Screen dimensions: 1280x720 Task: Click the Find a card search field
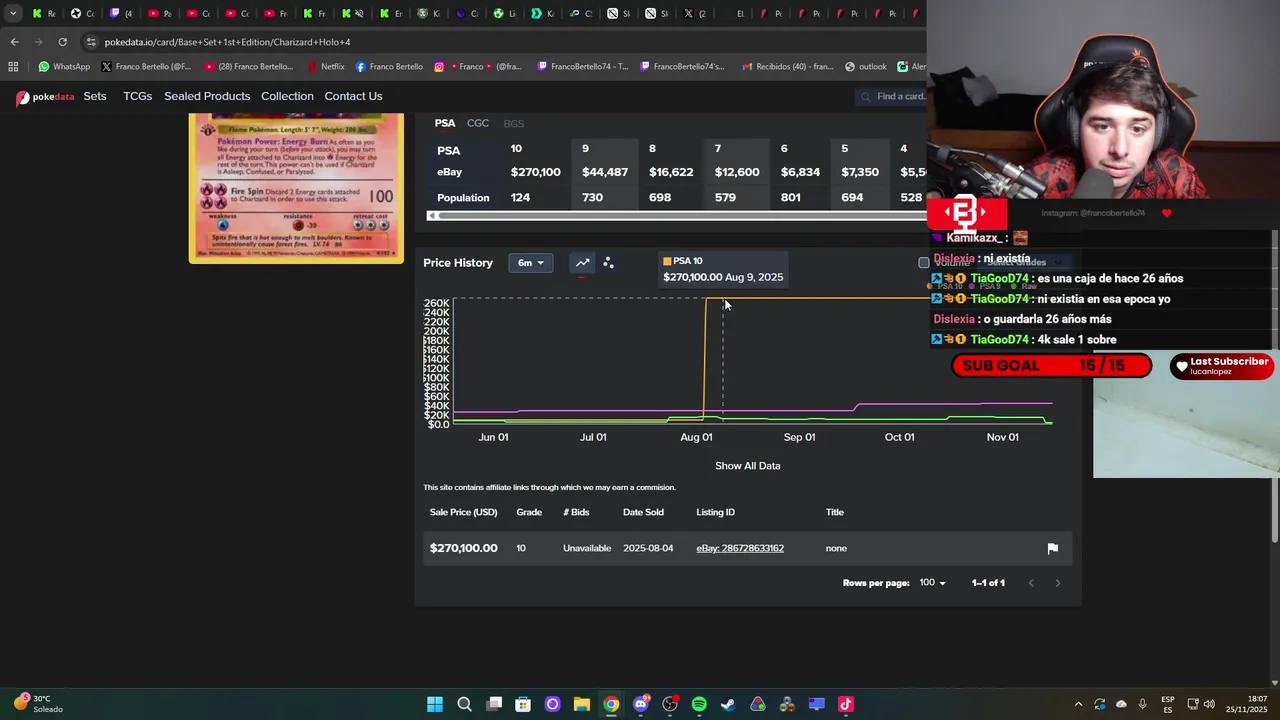(x=892, y=96)
